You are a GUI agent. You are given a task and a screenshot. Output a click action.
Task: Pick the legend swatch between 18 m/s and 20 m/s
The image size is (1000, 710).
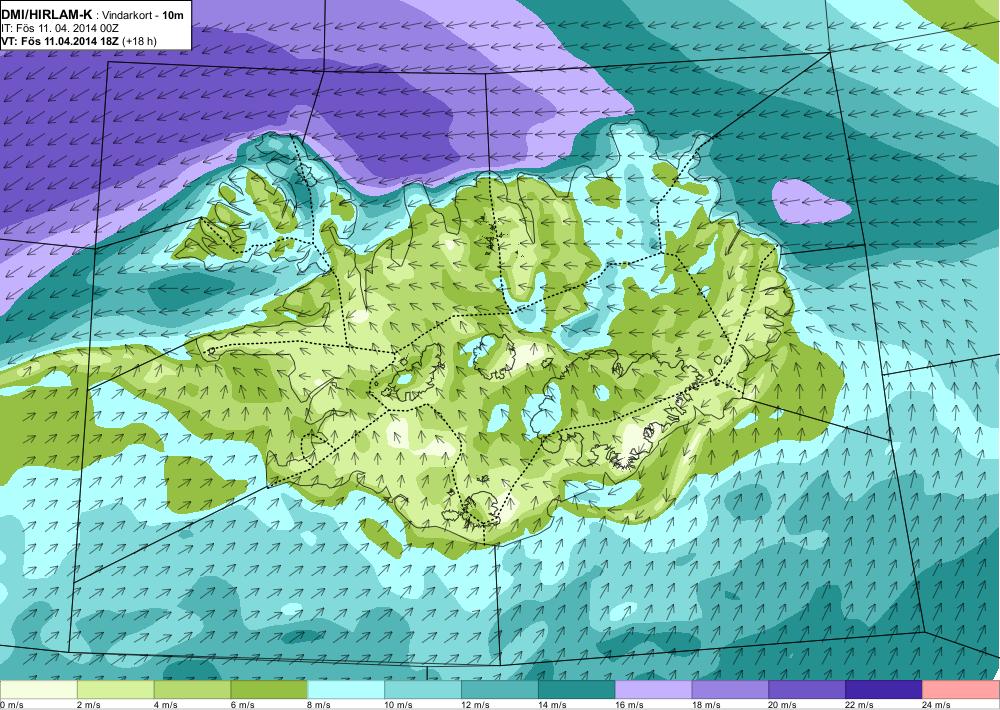click(730, 690)
